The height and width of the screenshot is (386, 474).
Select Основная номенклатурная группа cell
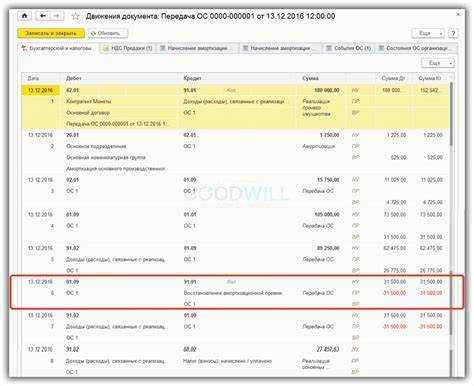[x=106, y=157]
